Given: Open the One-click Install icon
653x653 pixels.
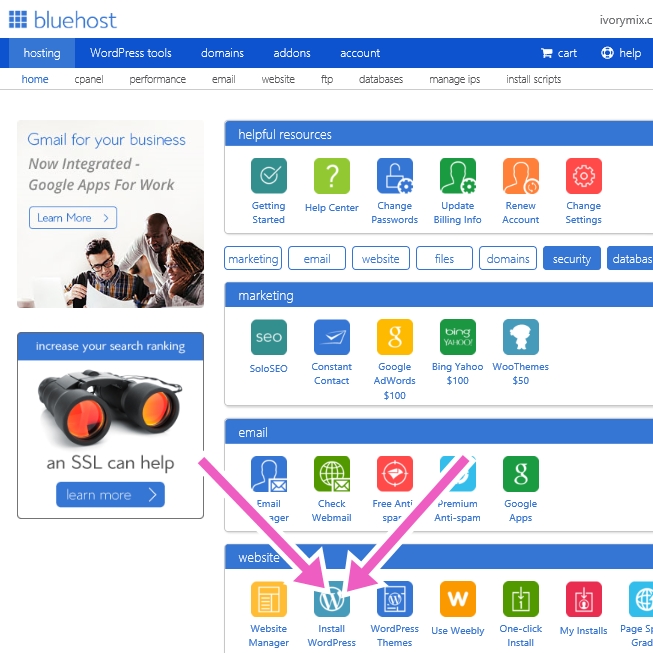Looking at the screenshot, I should pyautogui.click(x=521, y=599).
